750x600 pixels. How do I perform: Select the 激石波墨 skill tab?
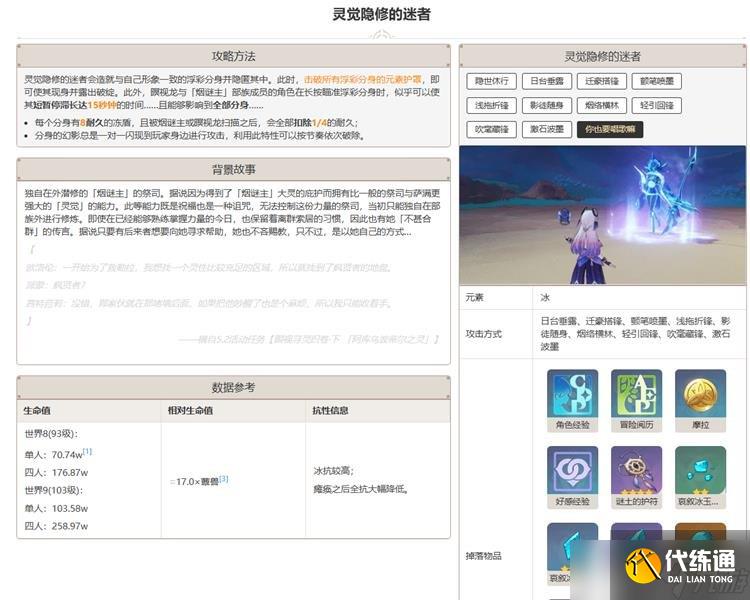[x=547, y=129]
